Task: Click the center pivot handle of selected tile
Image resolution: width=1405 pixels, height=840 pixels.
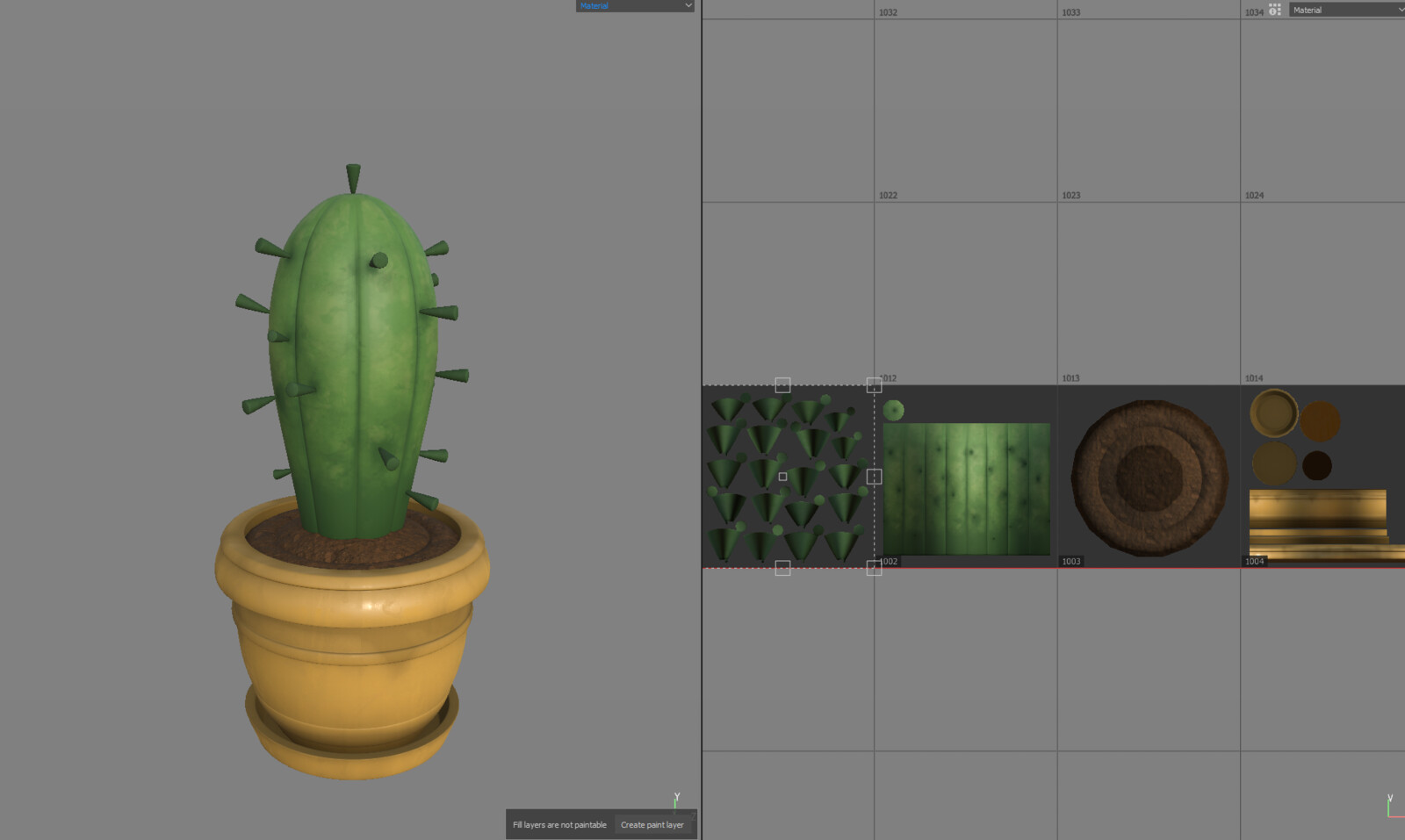Action: point(782,477)
